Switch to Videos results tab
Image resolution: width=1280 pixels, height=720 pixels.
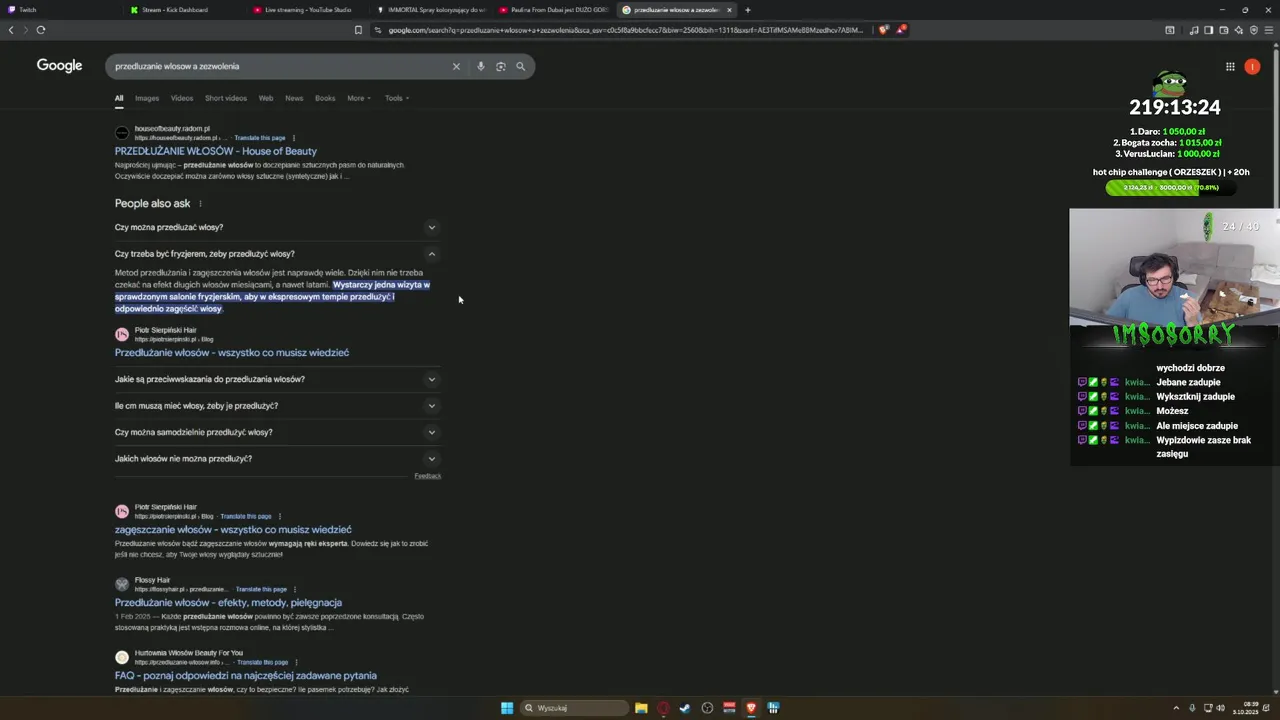[182, 98]
